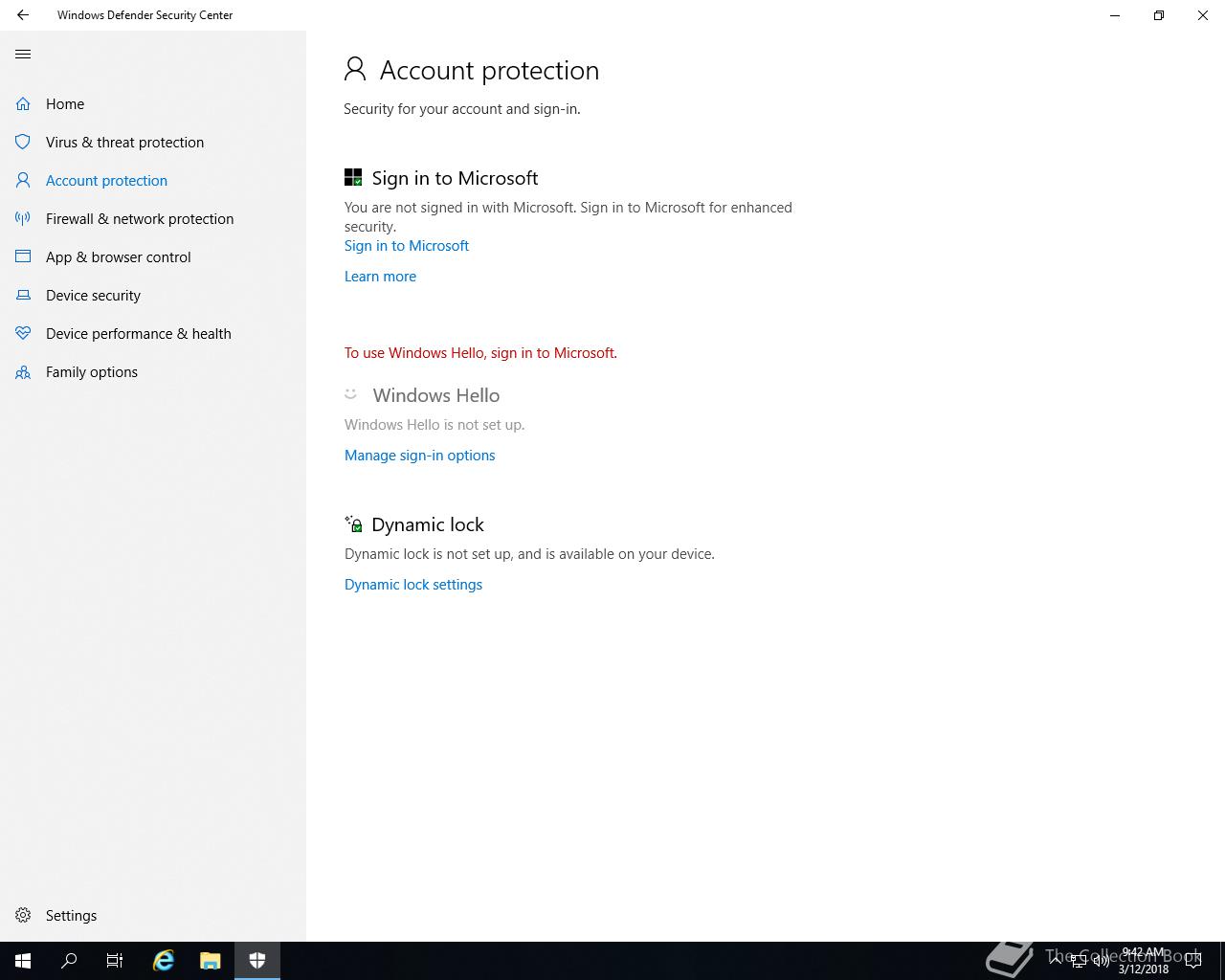Click the Sign in to Microsoft heading
Screen dimensions: 1225x980
pos(455,178)
